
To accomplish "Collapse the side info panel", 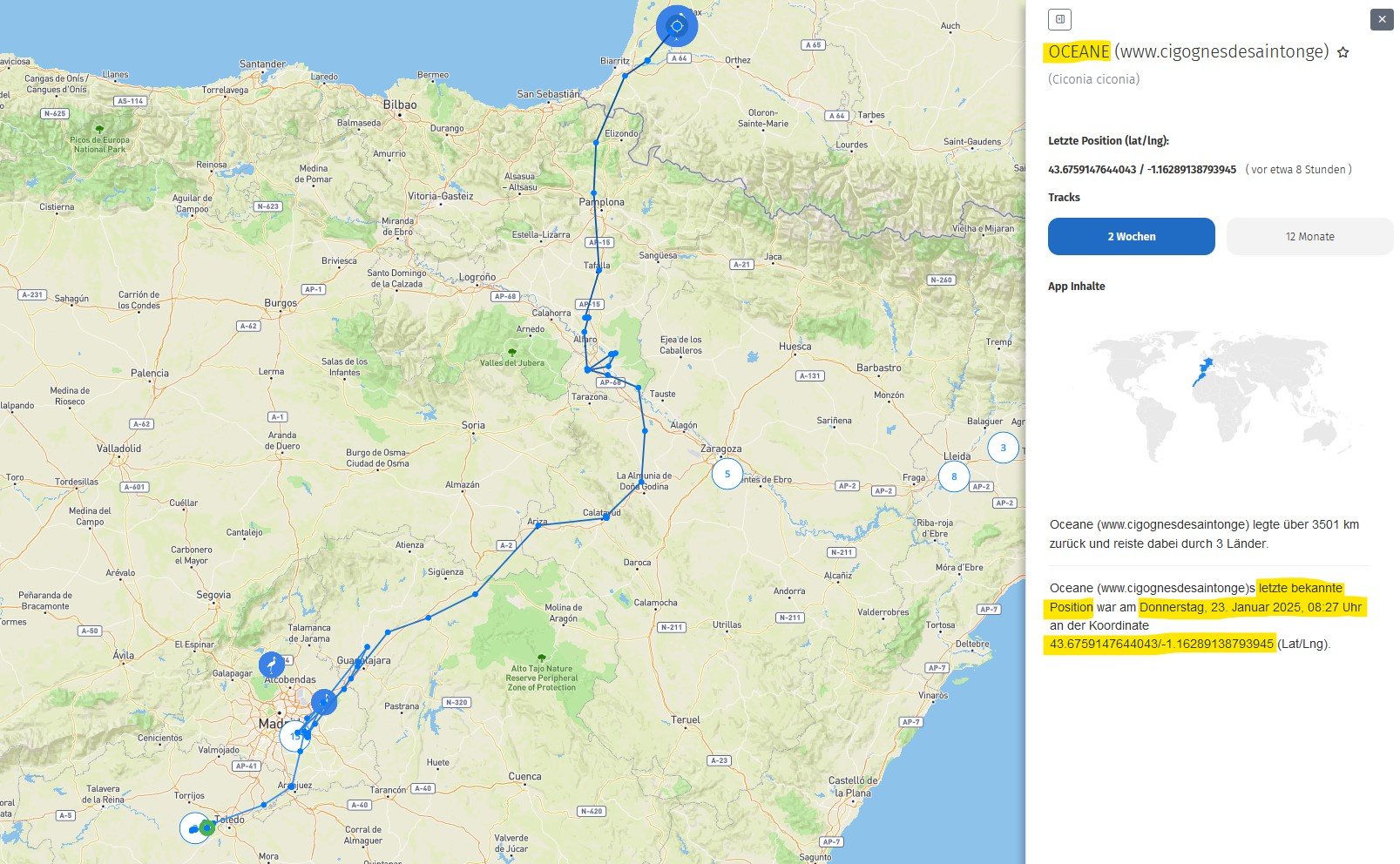I will coord(1059,19).
